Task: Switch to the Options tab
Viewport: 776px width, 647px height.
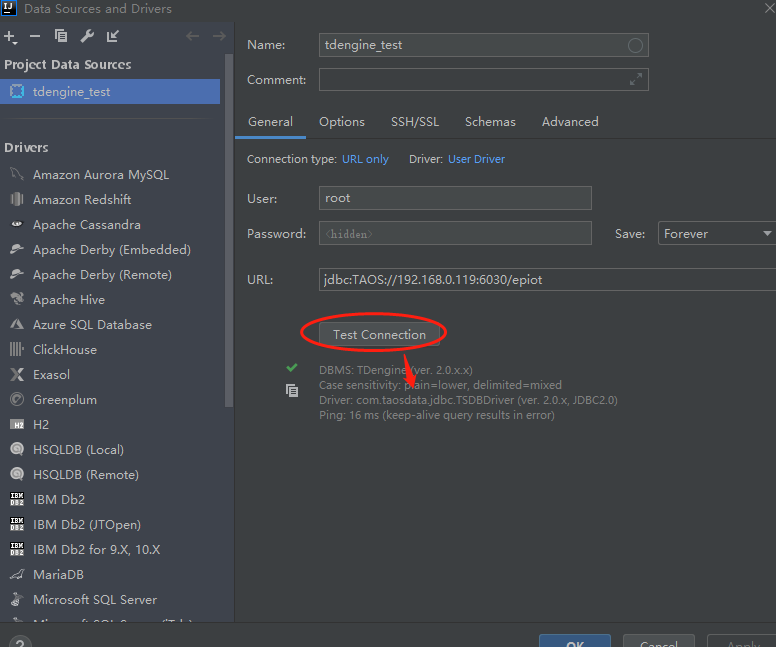Action: click(341, 122)
